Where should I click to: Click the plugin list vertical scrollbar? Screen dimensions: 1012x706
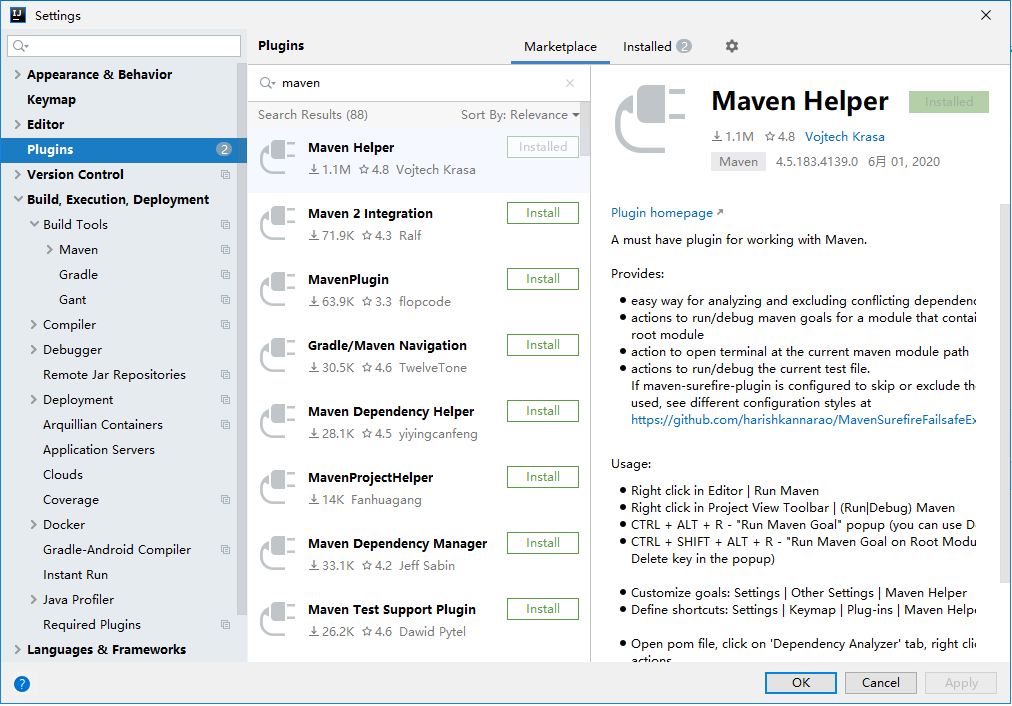585,129
